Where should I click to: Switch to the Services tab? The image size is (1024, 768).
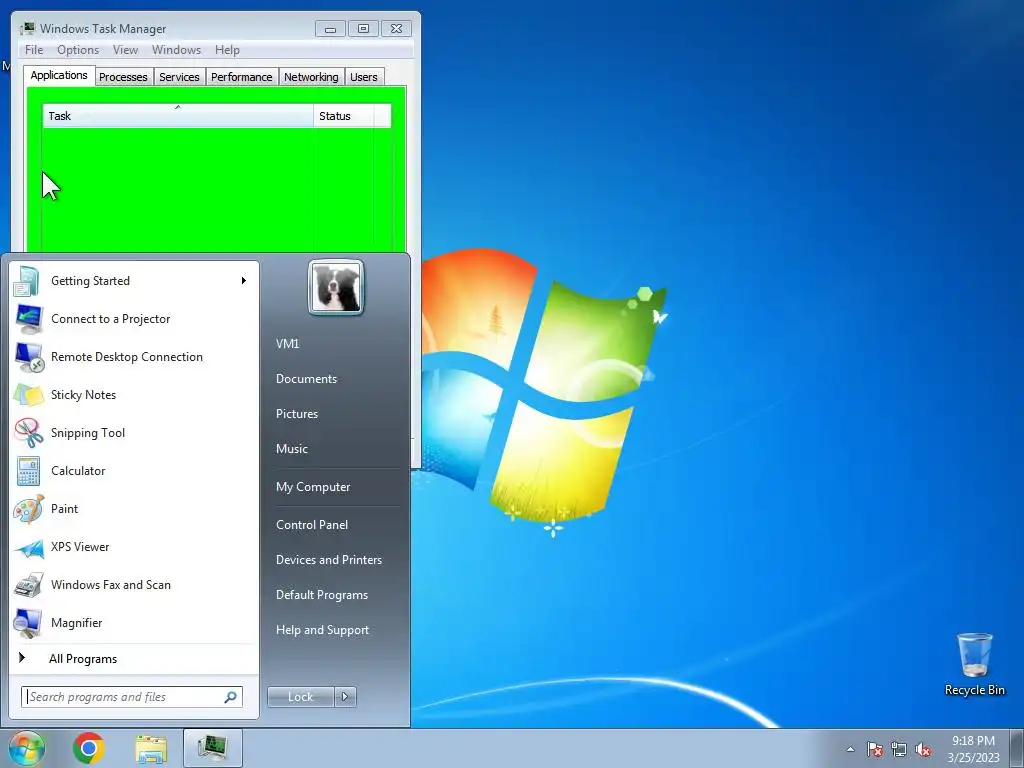[180, 77]
